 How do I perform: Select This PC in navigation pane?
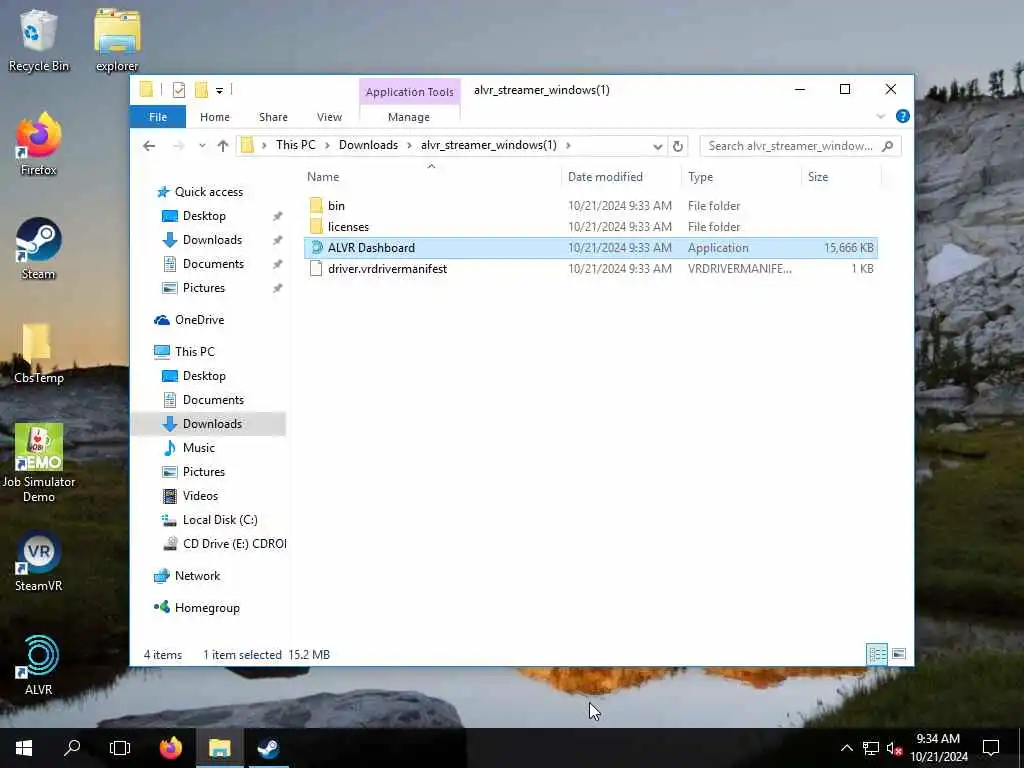coord(194,351)
